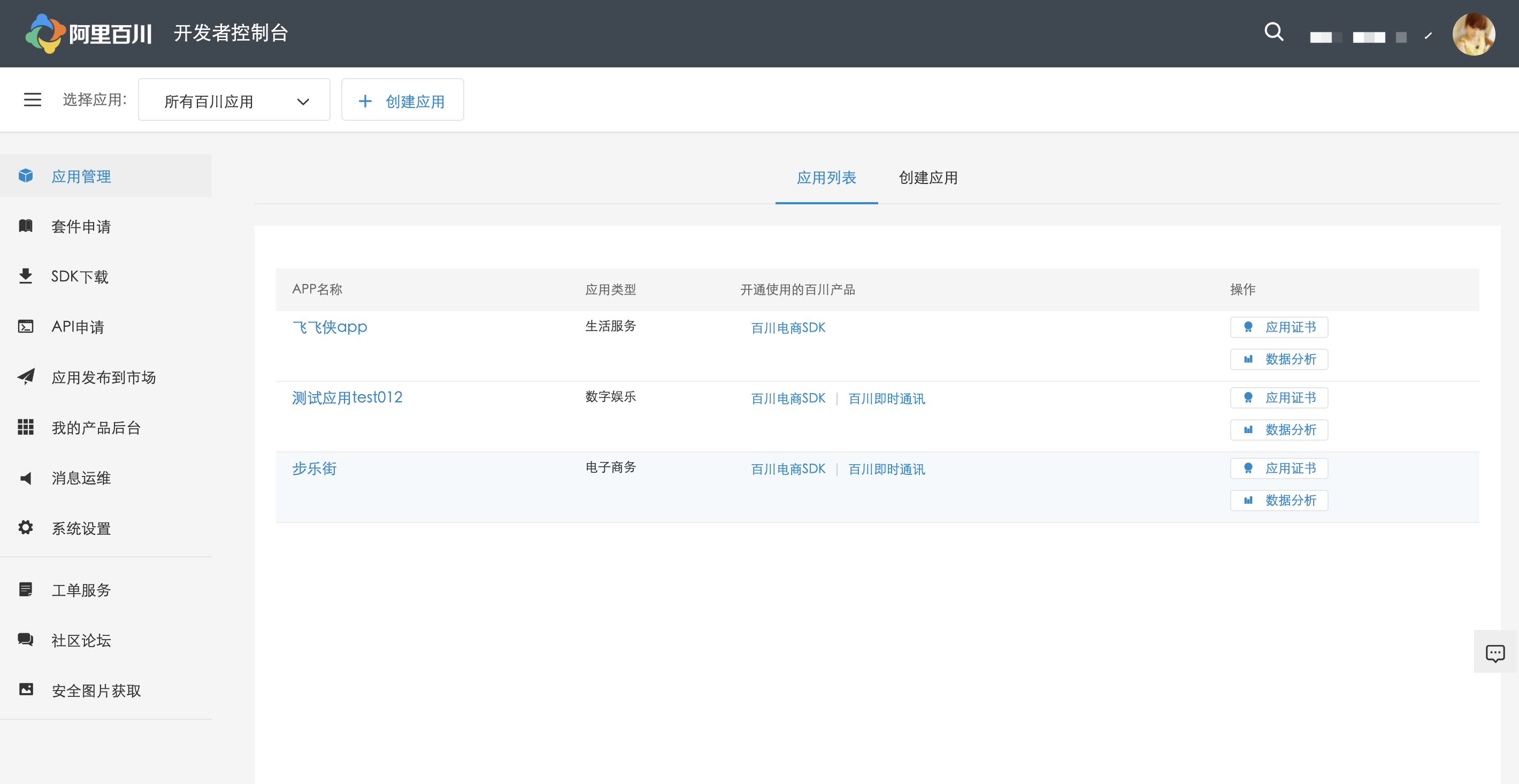The height and width of the screenshot is (784, 1519).
Task: Click the 开发者控制台 header title
Action: point(231,33)
